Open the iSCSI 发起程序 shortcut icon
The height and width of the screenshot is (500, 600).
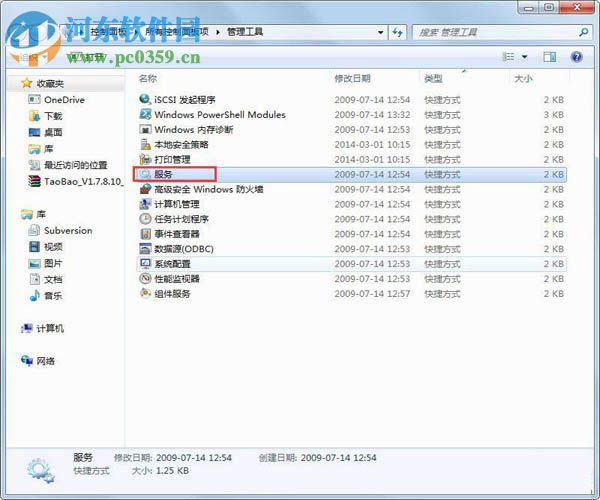(145, 99)
